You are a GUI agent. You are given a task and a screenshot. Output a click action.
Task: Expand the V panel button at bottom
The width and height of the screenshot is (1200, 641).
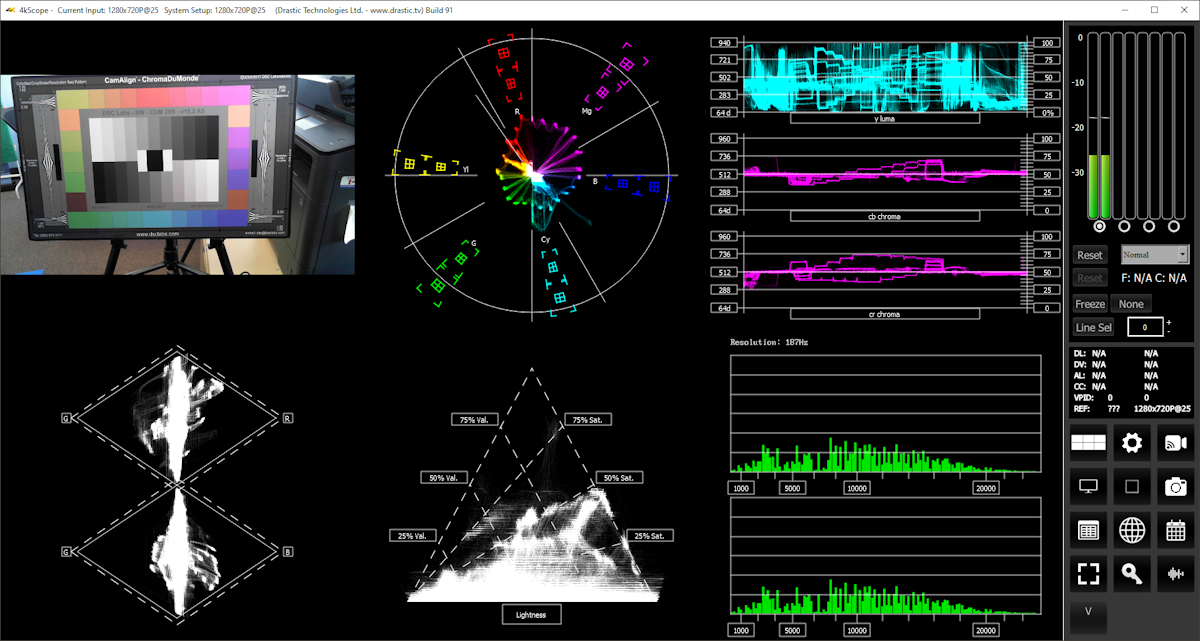click(1088, 612)
